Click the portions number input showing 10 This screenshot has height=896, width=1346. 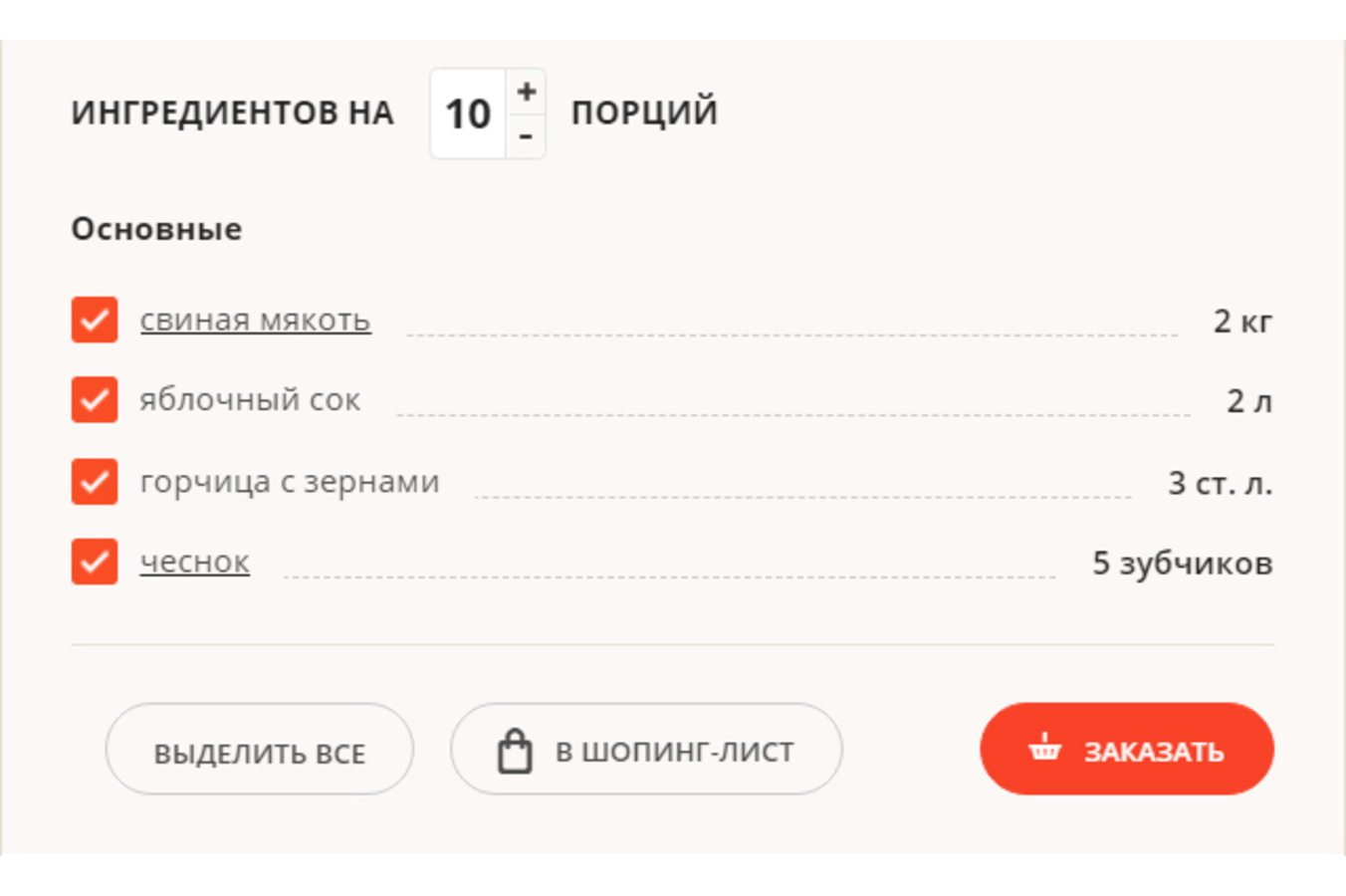pyautogui.click(x=467, y=113)
